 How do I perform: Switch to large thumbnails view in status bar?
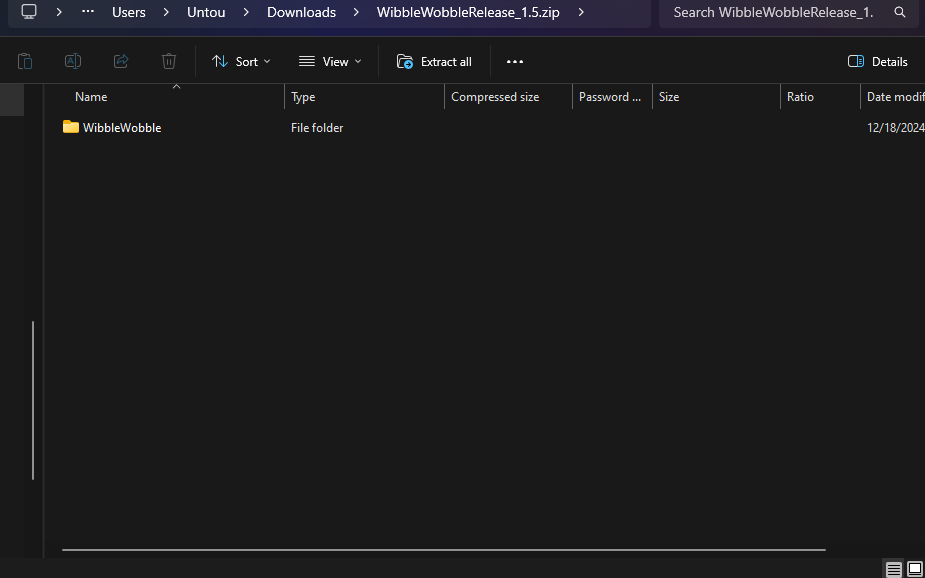[914, 569]
